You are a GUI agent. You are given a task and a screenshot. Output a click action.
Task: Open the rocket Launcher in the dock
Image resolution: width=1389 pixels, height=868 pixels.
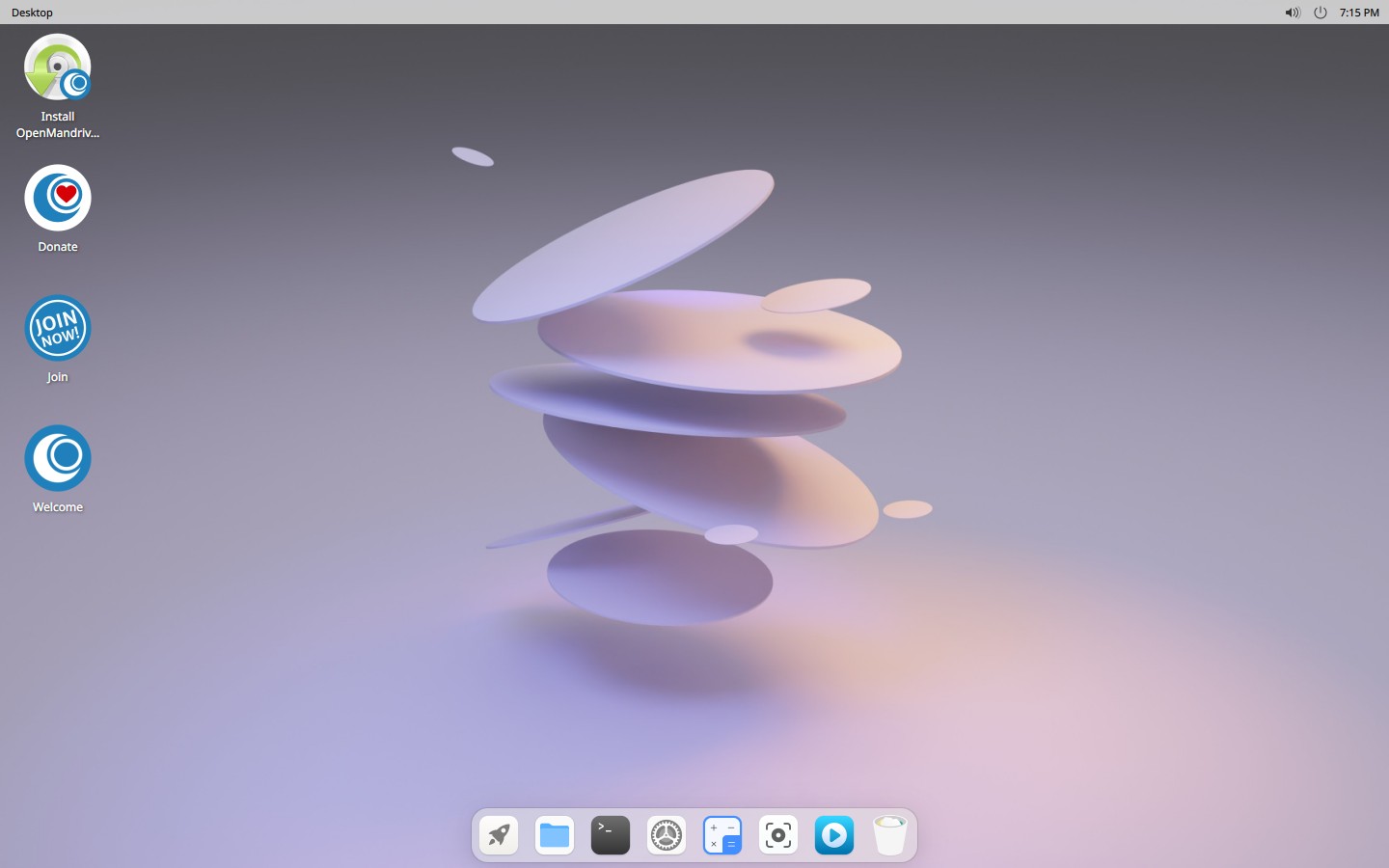(x=499, y=835)
